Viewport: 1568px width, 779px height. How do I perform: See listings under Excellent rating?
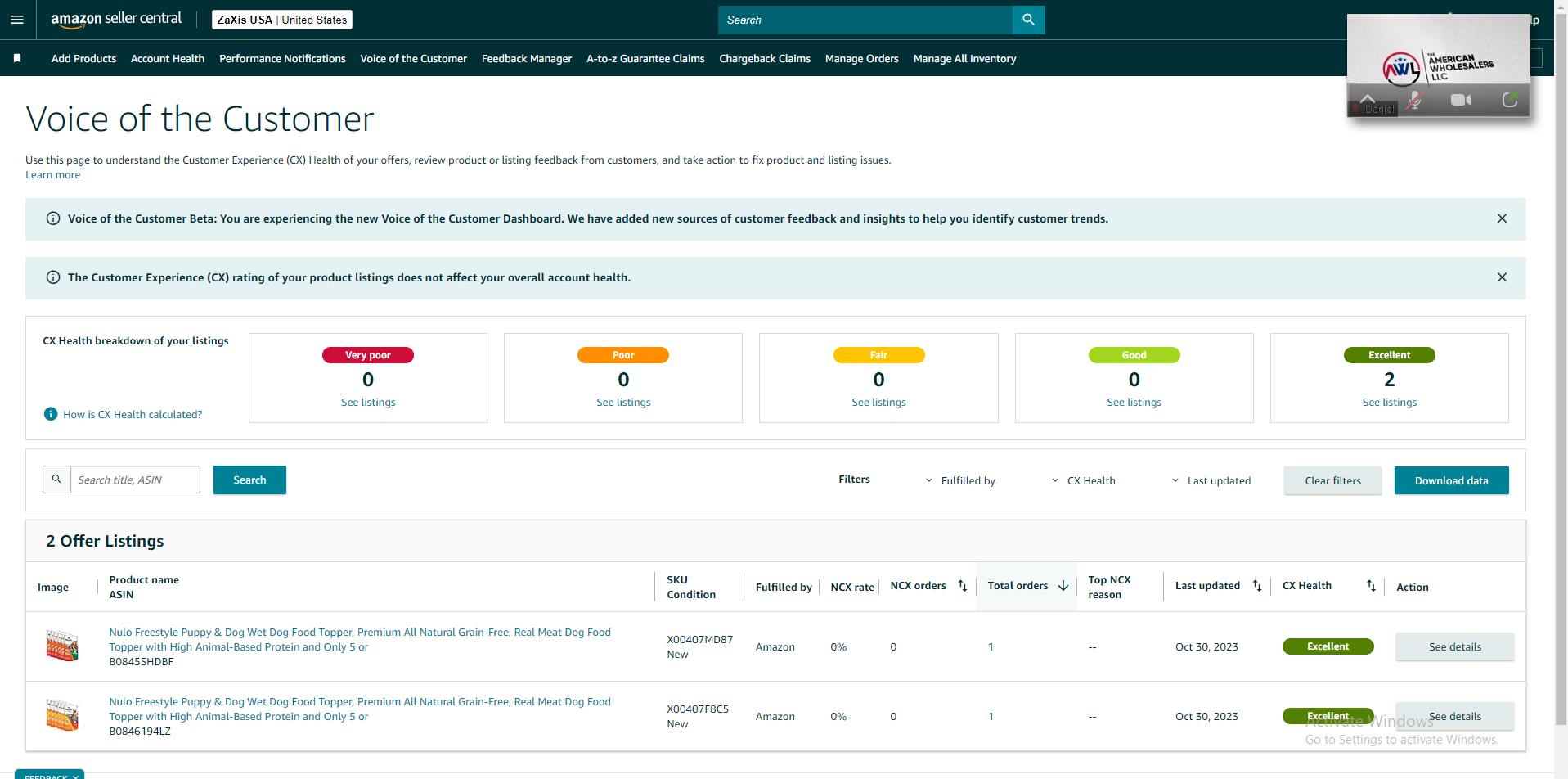point(1389,402)
